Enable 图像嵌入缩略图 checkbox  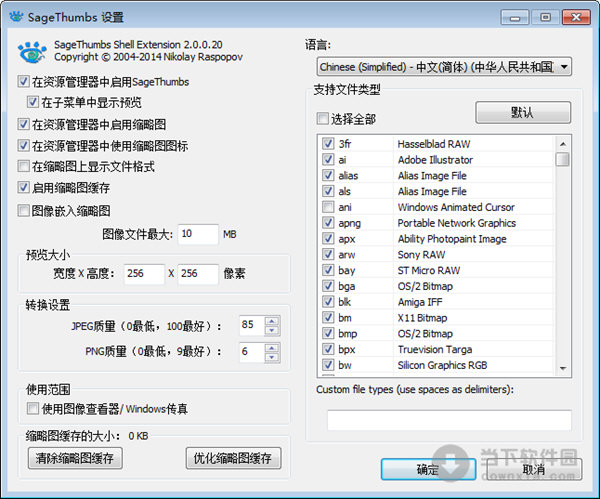coord(23,210)
